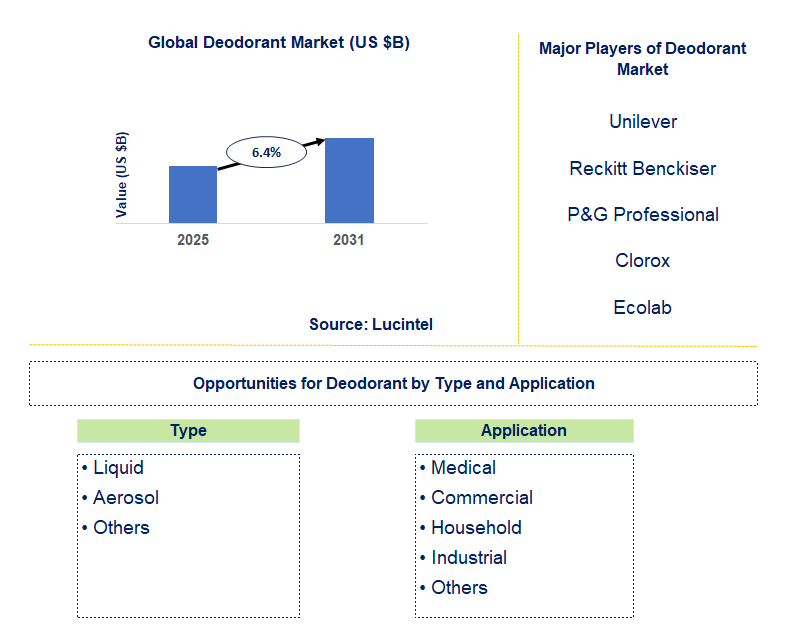Image resolution: width=788 pixels, height=633 pixels.
Task: Click the 2025 bar in chart
Action: pyautogui.click(x=193, y=194)
